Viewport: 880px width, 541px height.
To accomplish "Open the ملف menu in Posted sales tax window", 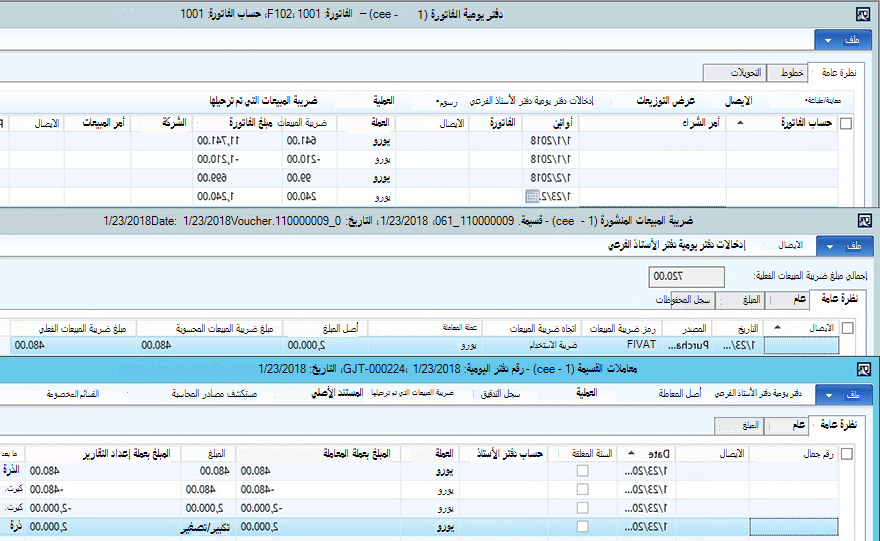I will click(845, 246).
